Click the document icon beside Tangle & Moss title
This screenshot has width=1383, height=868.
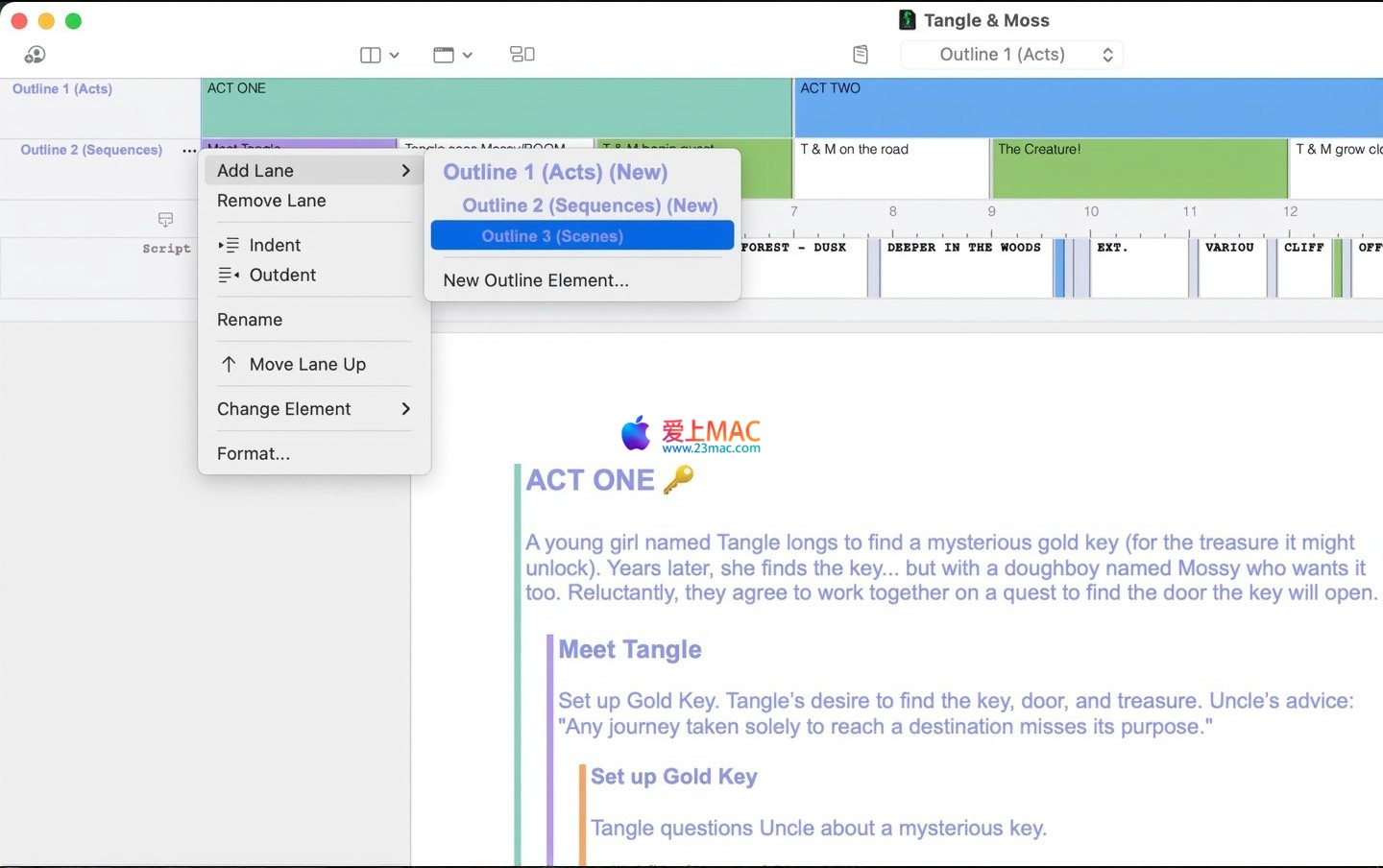[907, 20]
